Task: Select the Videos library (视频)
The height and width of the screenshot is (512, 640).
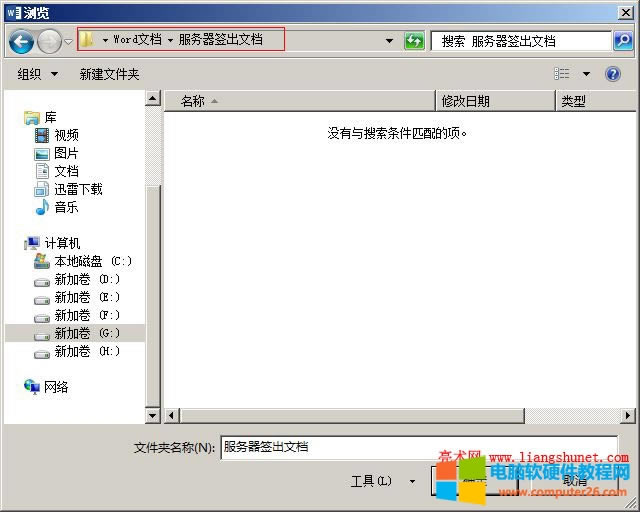Action: [x=66, y=135]
